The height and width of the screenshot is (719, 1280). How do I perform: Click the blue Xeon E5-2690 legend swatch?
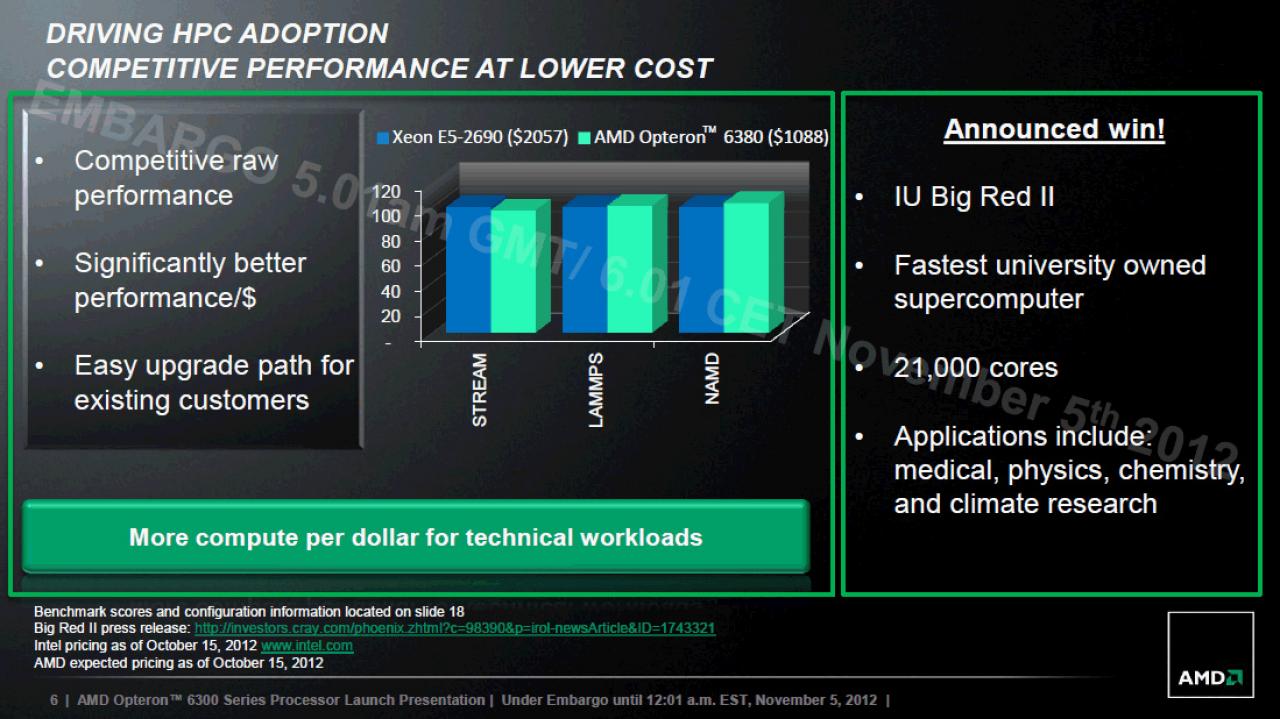[383, 139]
